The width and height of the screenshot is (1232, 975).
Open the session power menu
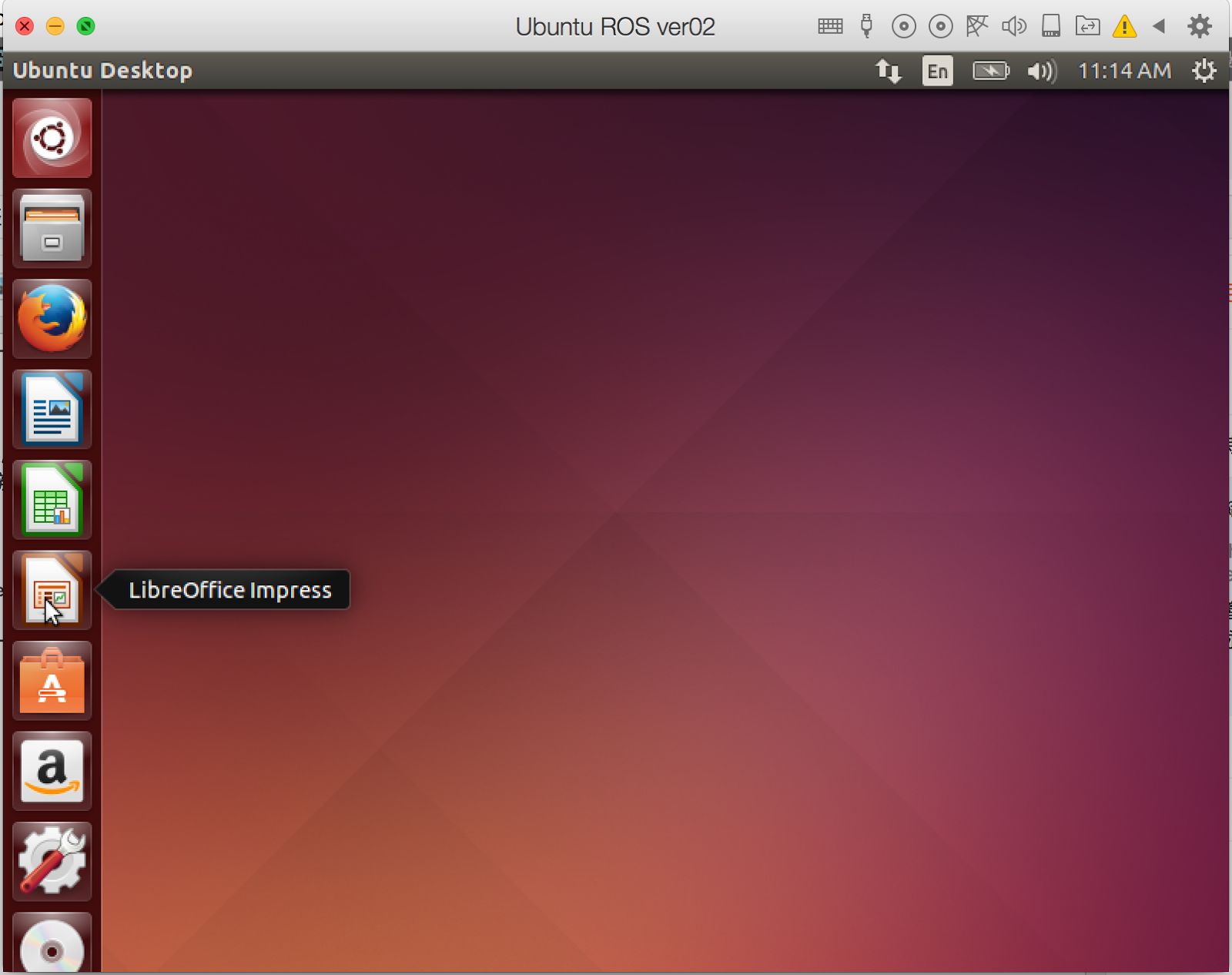1203,70
